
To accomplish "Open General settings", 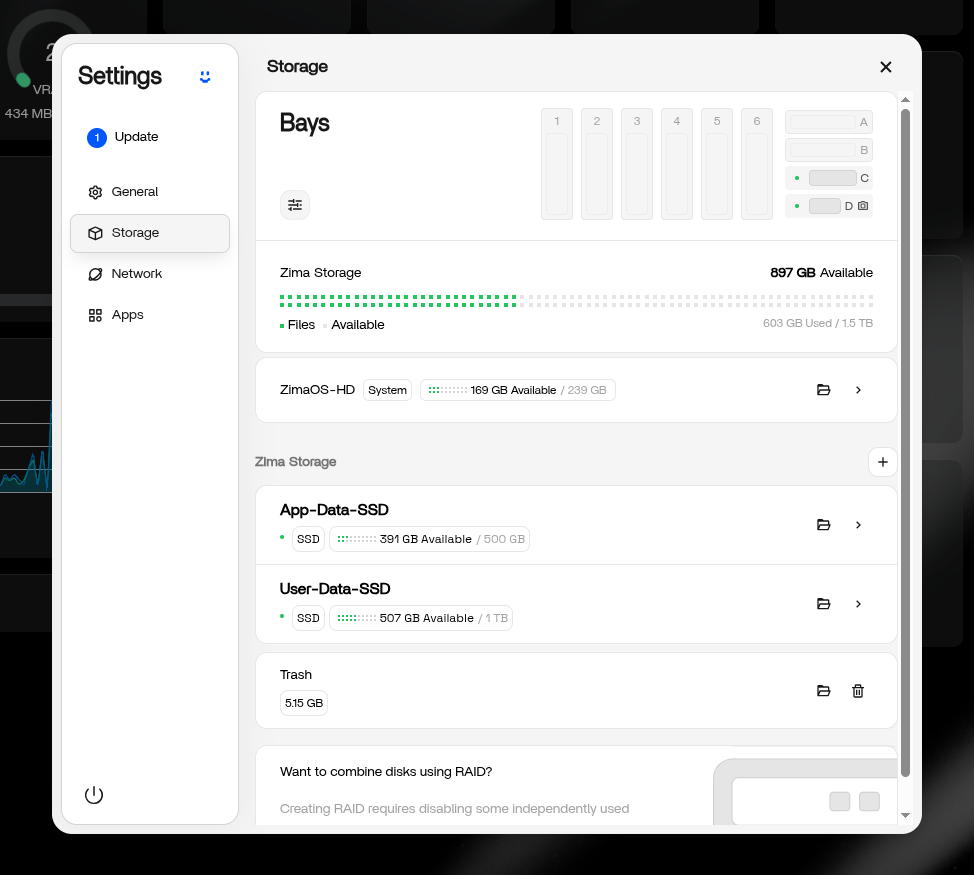I will coord(150,191).
